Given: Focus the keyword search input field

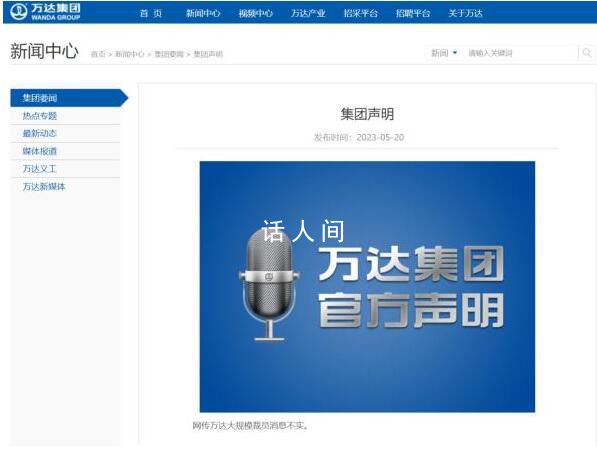Looking at the screenshot, I should 520,53.
